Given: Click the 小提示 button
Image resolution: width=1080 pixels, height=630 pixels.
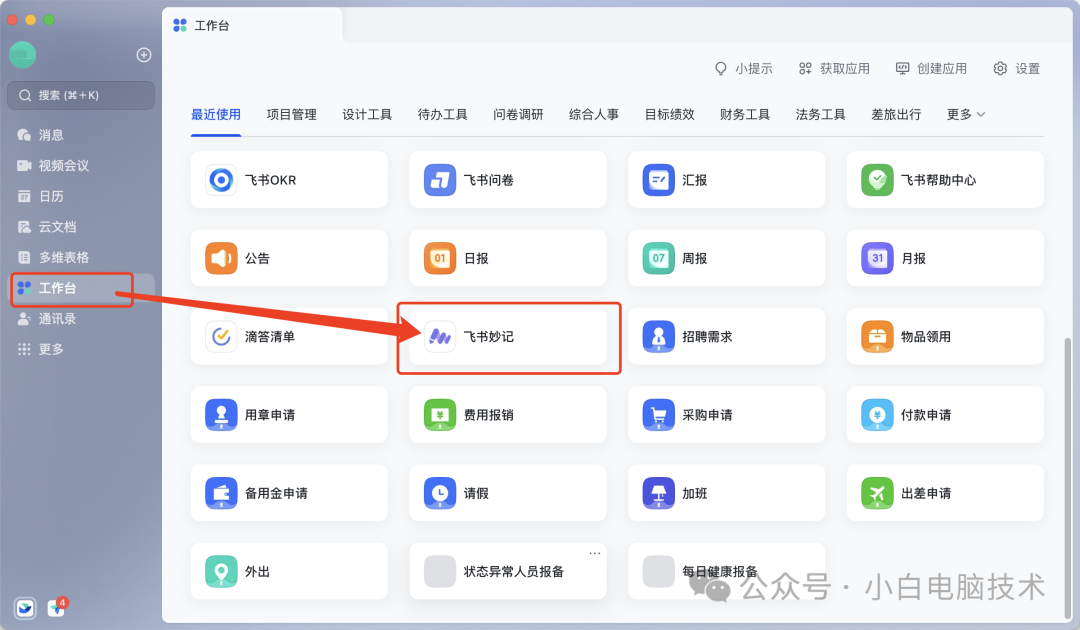Looking at the screenshot, I should [x=743, y=68].
